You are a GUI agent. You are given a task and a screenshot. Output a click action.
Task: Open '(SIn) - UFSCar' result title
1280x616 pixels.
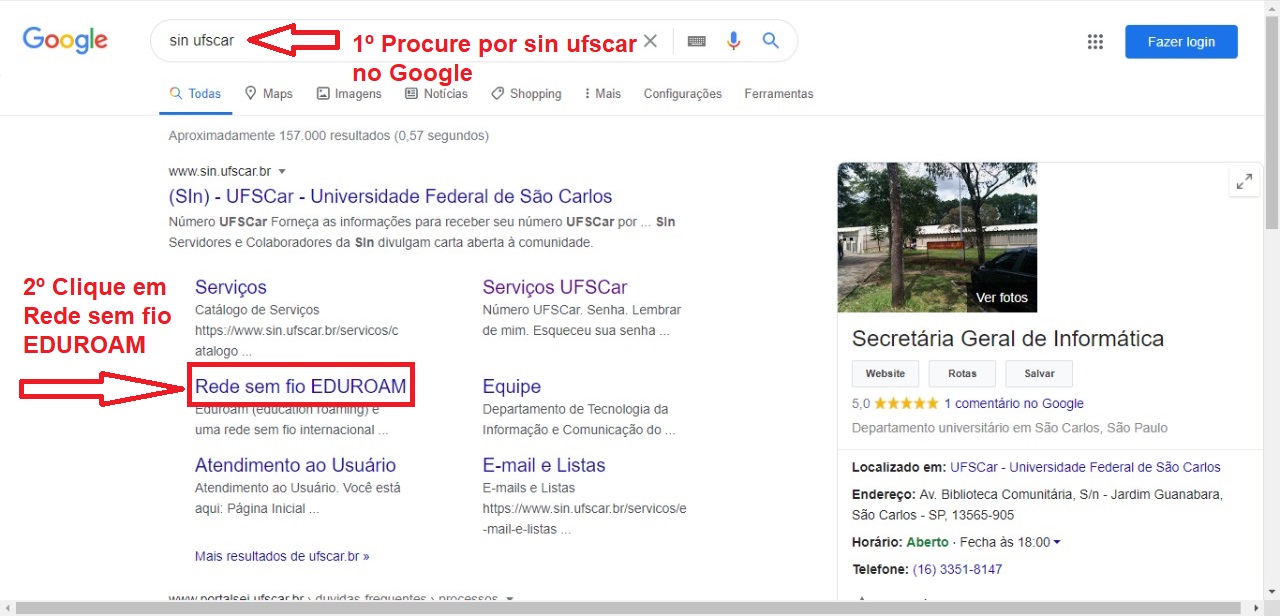pyautogui.click(x=390, y=196)
